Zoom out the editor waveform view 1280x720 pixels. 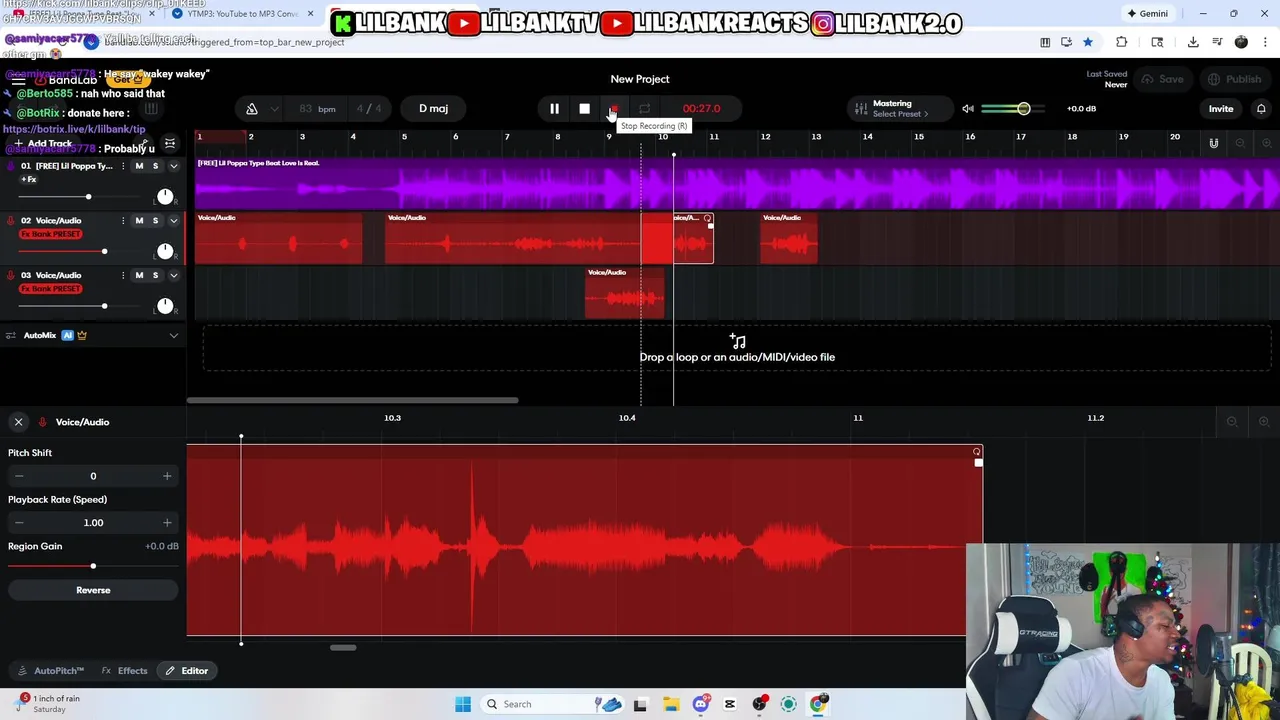pos(1232,422)
